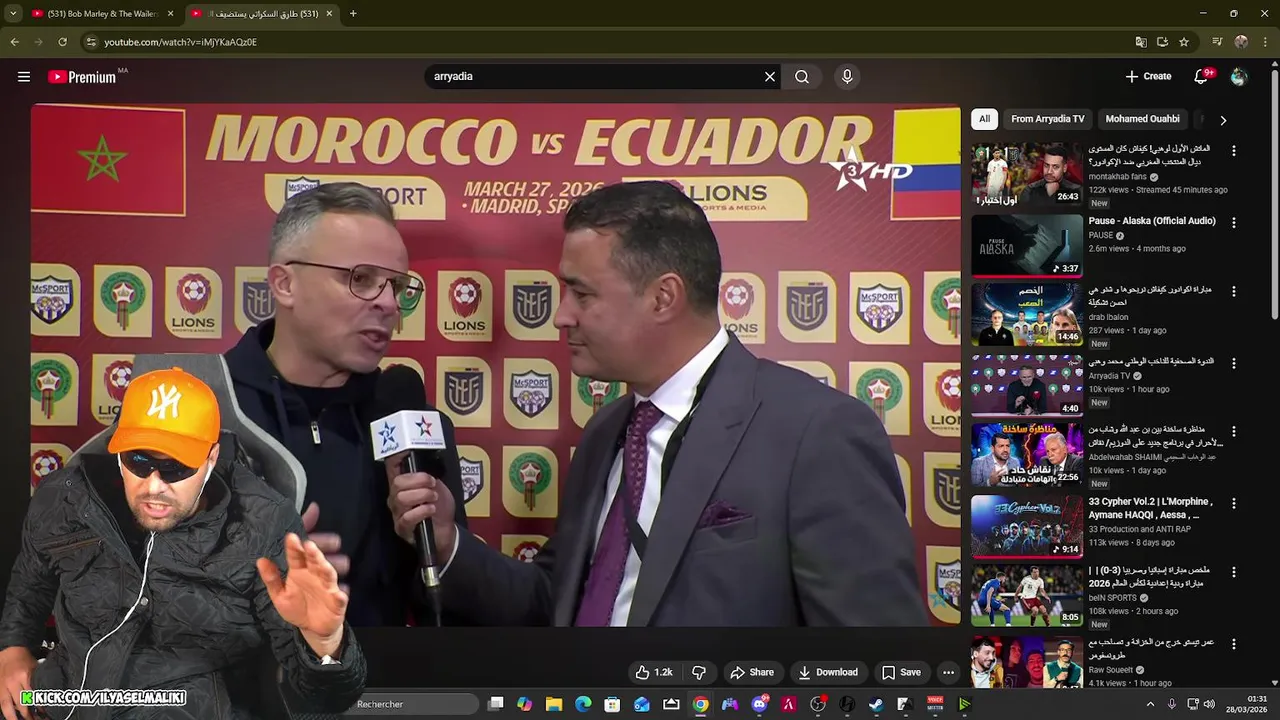Open the 33 Cypher Vol.2 title link

[1151, 508]
